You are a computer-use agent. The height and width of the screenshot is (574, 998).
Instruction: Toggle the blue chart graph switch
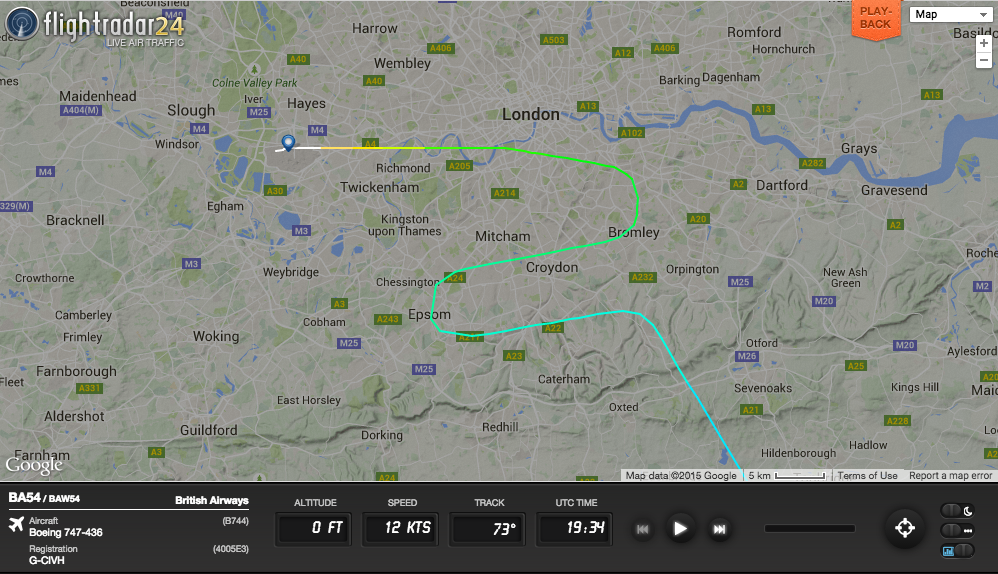[x=957, y=550]
